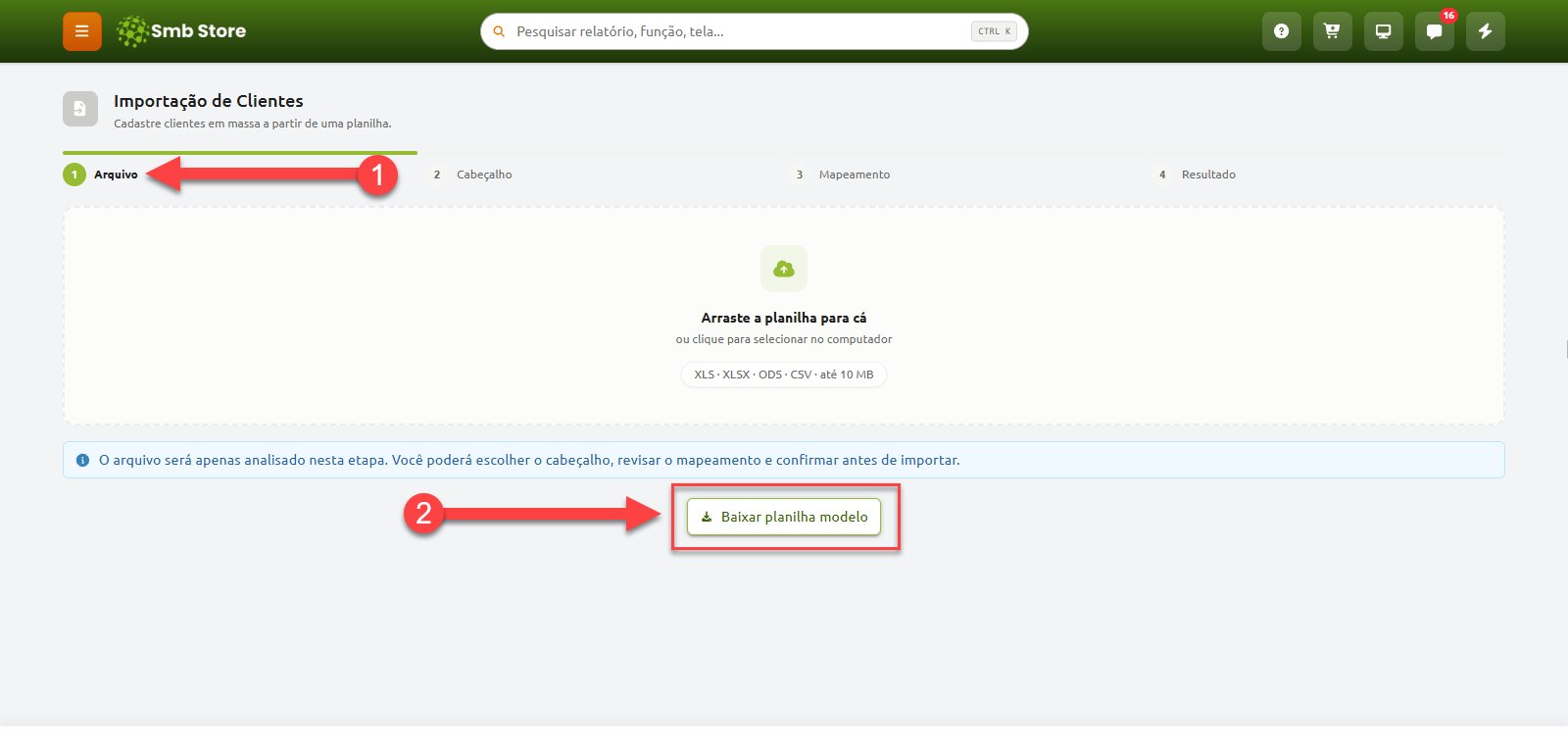This screenshot has height=750, width=1568.
Task: Select the Arquivo step
Action: click(x=101, y=175)
